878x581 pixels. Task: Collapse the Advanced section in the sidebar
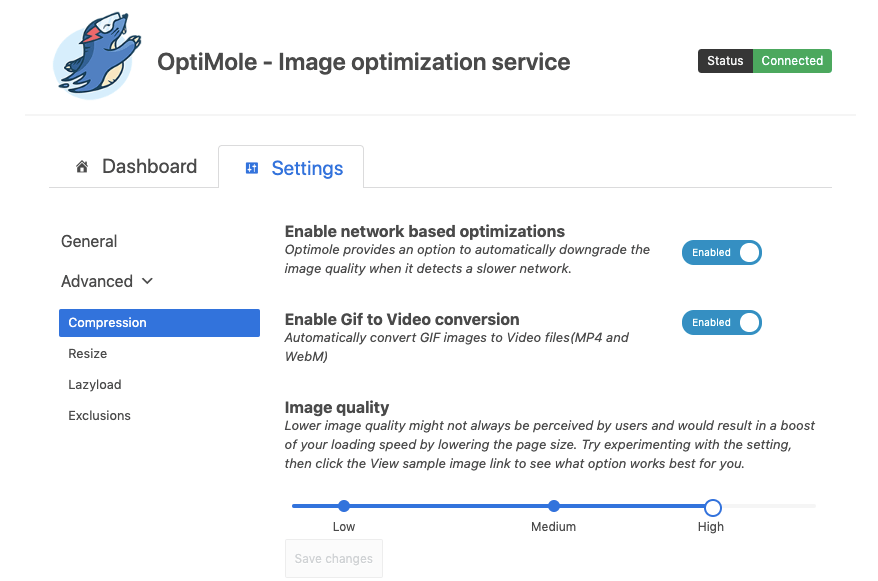pyautogui.click(x=146, y=281)
